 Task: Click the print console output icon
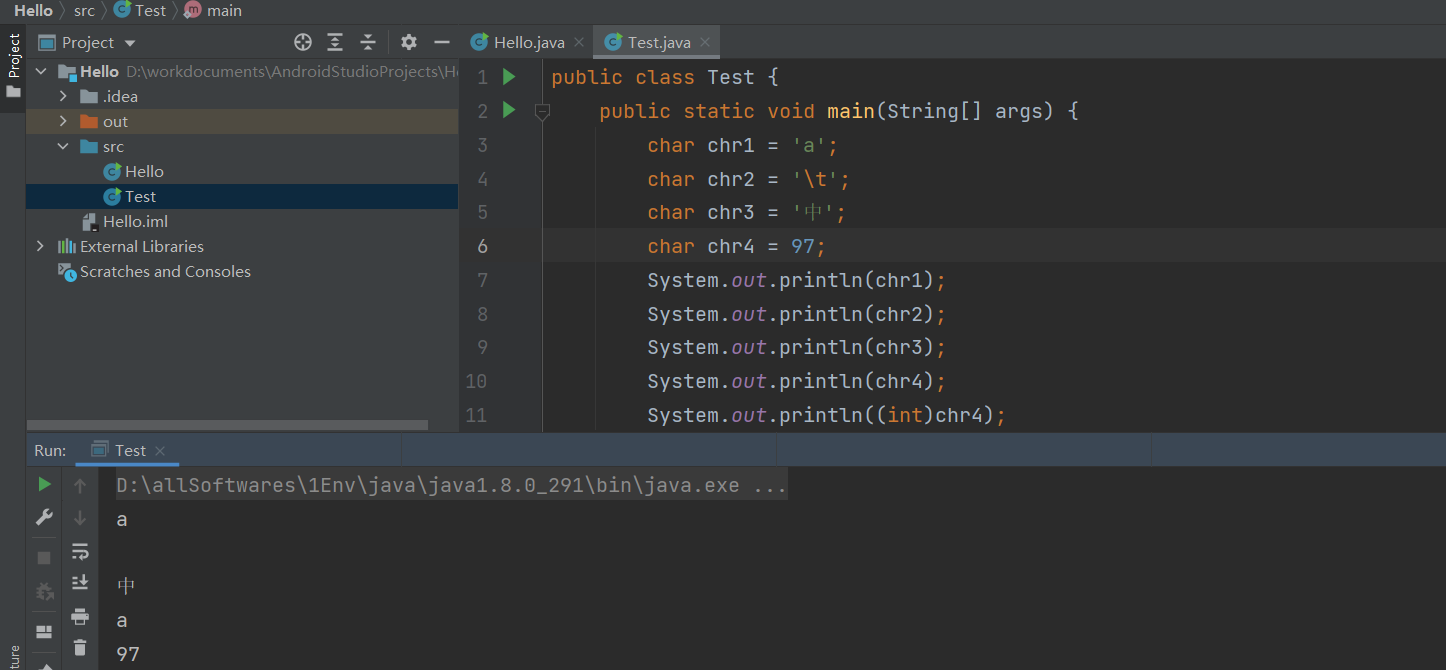pos(80,616)
